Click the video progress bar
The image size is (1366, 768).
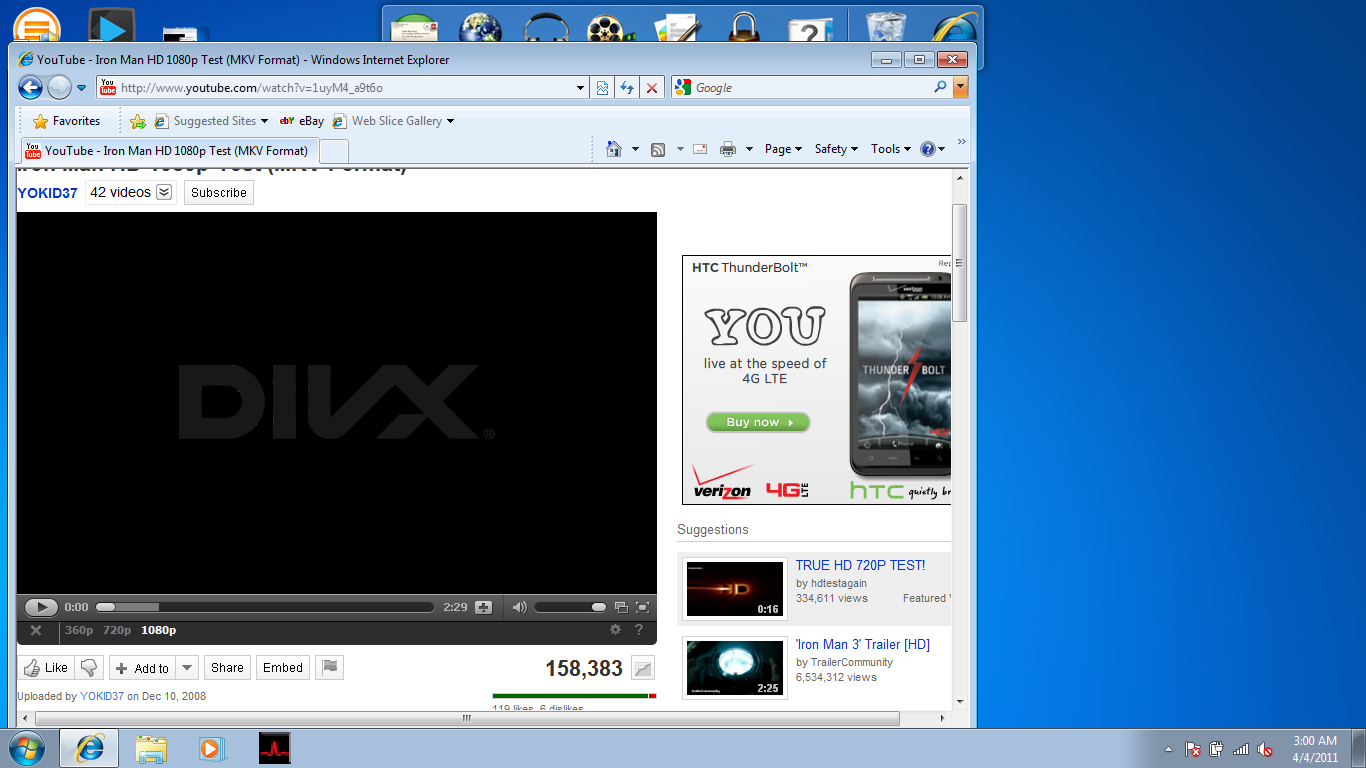pos(265,607)
